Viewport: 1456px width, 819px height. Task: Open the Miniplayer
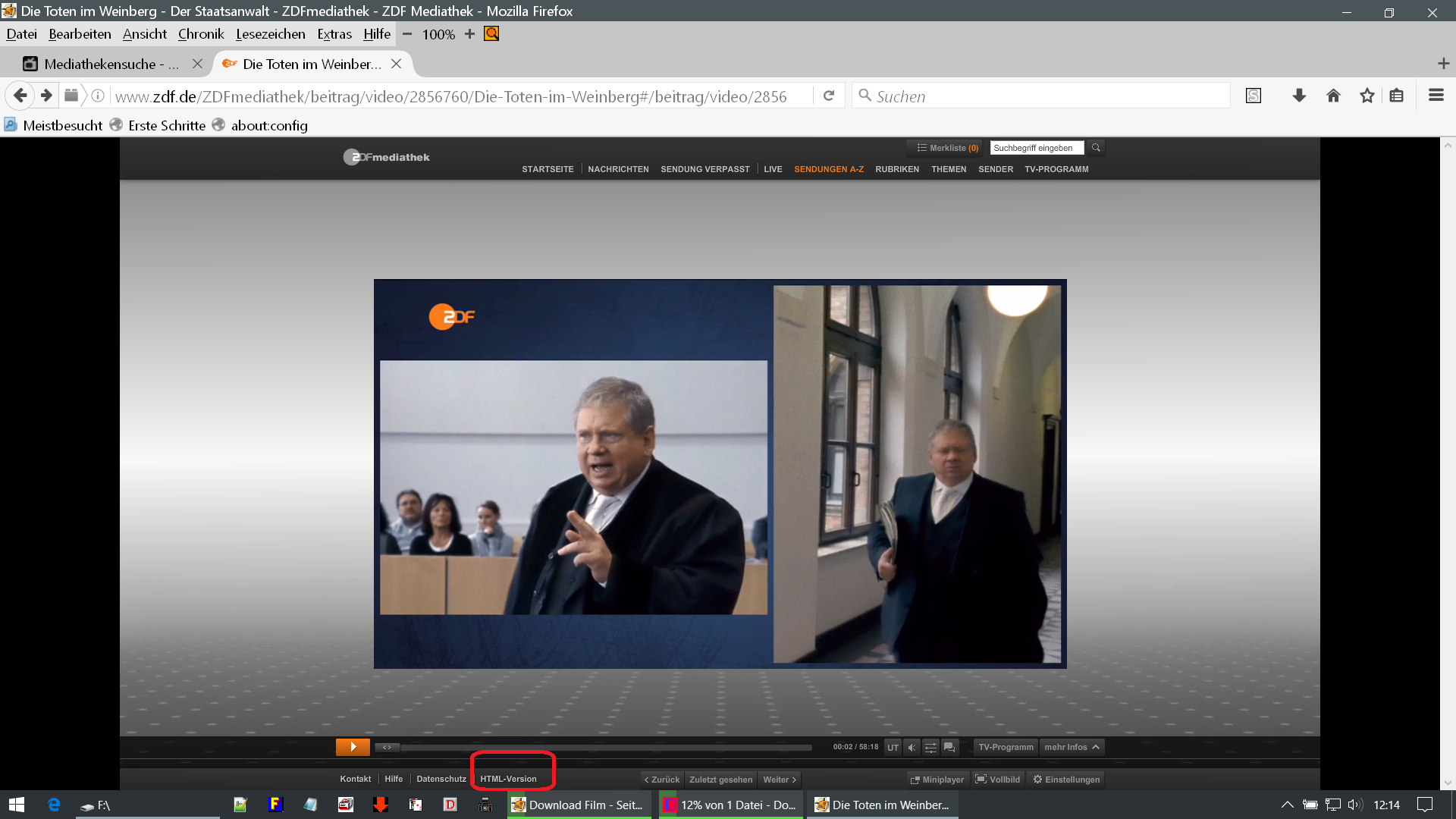pyautogui.click(x=937, y=780)
